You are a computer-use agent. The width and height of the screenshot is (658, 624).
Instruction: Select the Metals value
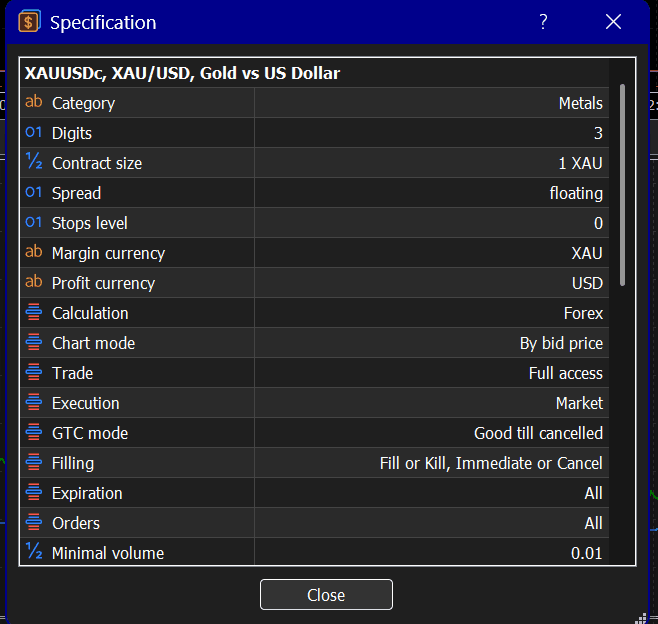[580, 103]
